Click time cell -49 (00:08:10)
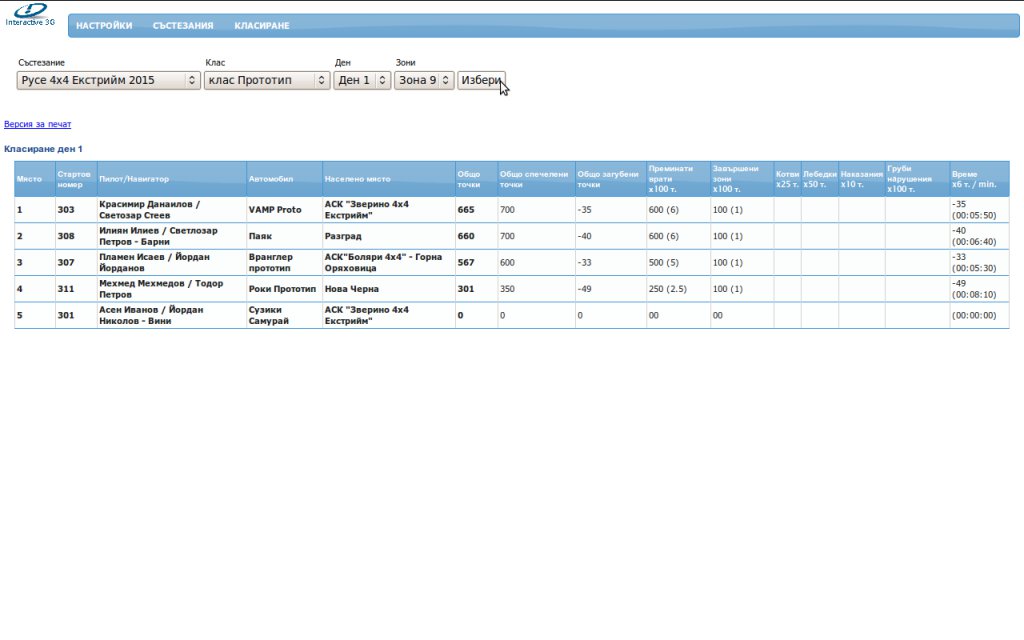This screenshot has height=640, width=1024. (979, 289)
